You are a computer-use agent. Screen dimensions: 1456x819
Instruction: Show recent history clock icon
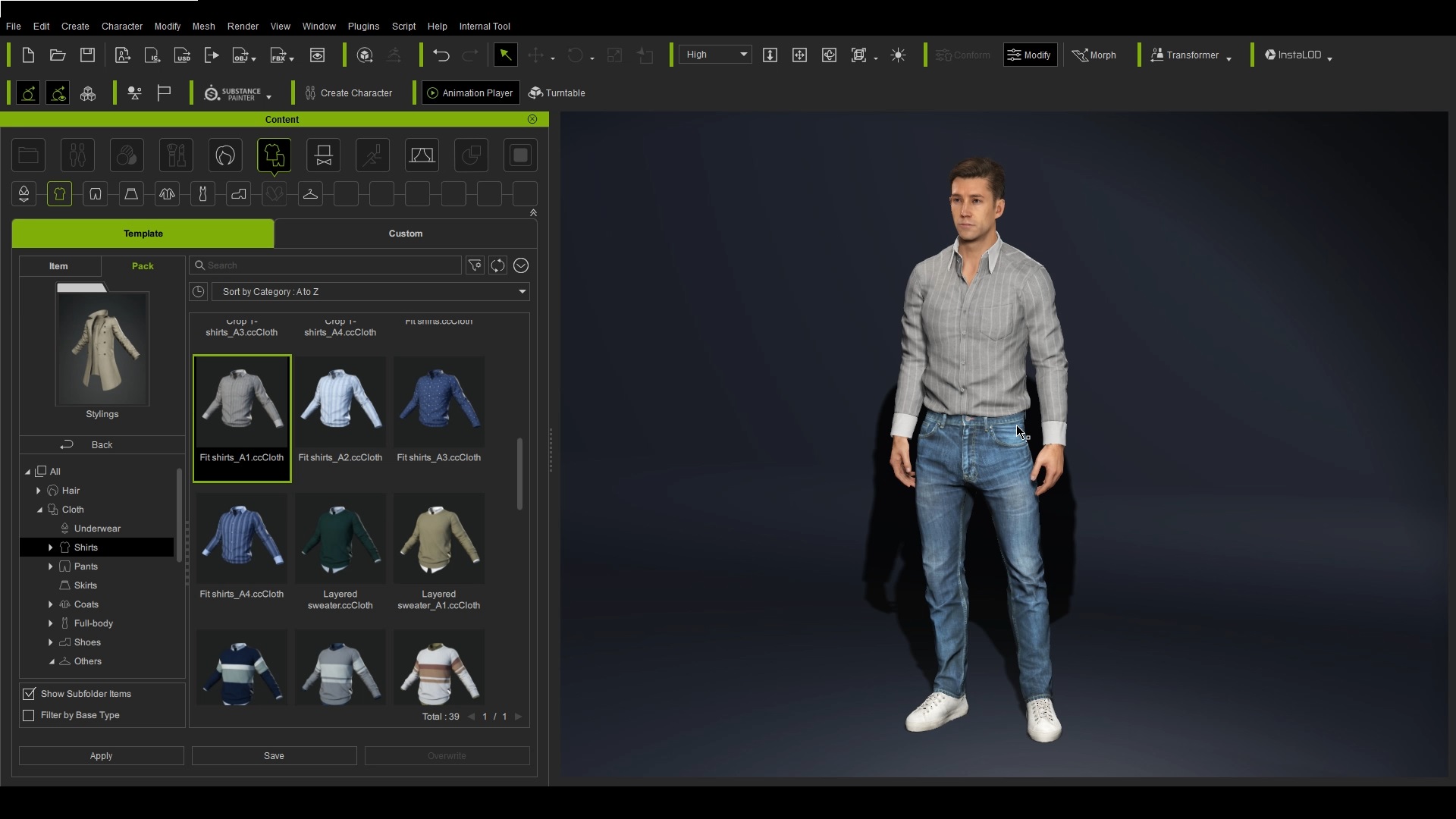tap(199, 292)
